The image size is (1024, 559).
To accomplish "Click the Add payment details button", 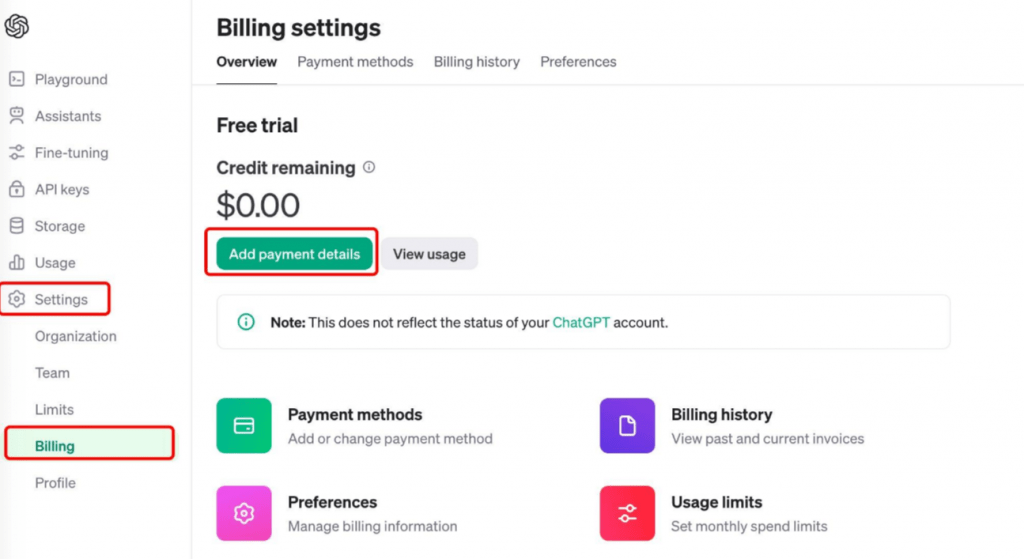I will click(x=295, y=254).
